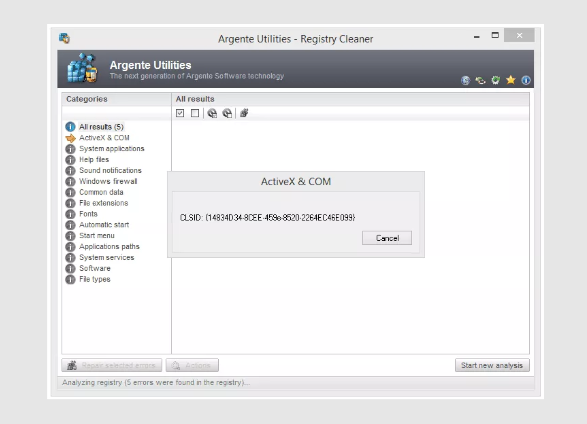Click the green arrows update icon
This screenshot has height=424, width=587.
pos(480,80)
